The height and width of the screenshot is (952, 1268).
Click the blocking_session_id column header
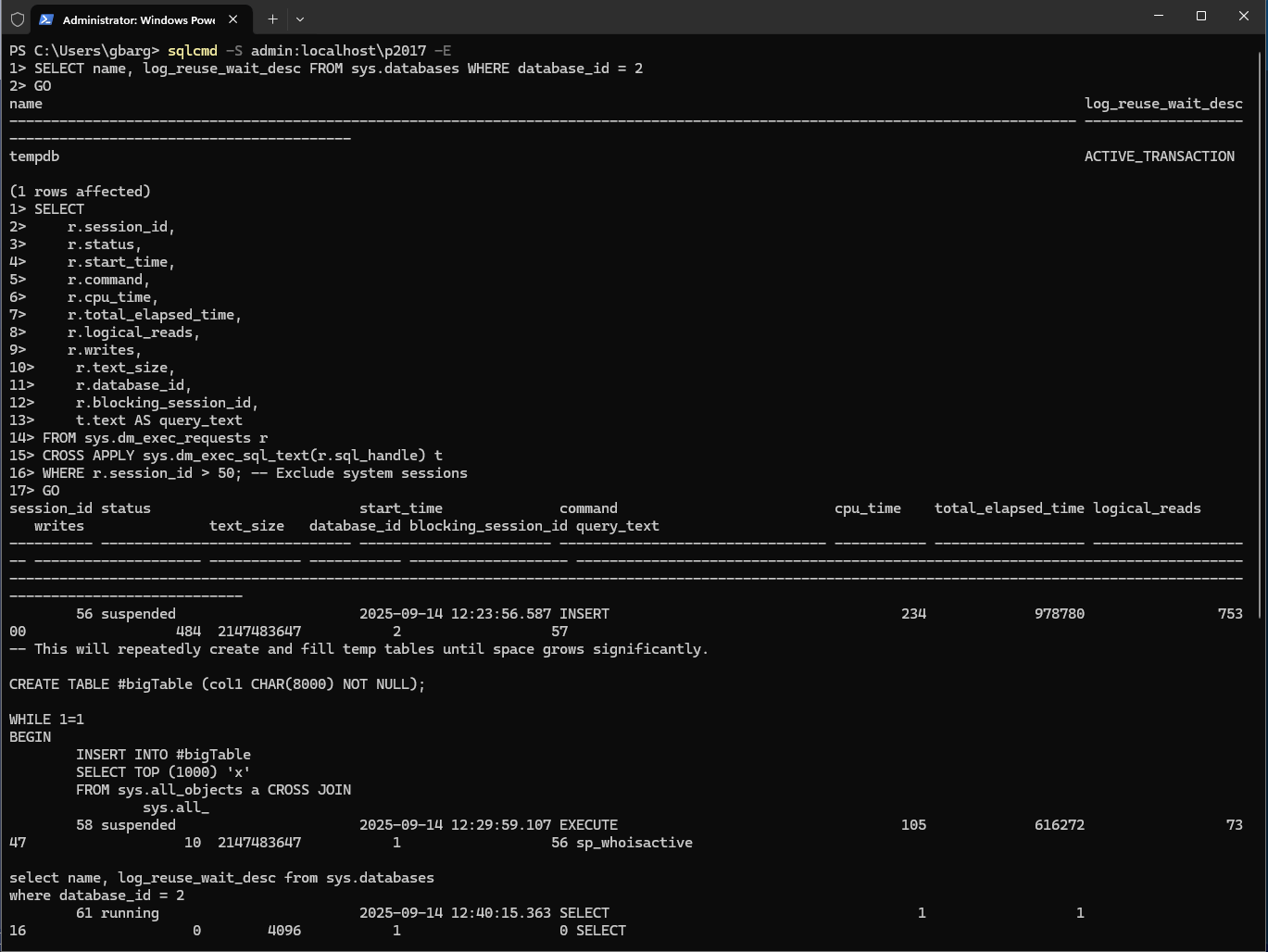488,526
